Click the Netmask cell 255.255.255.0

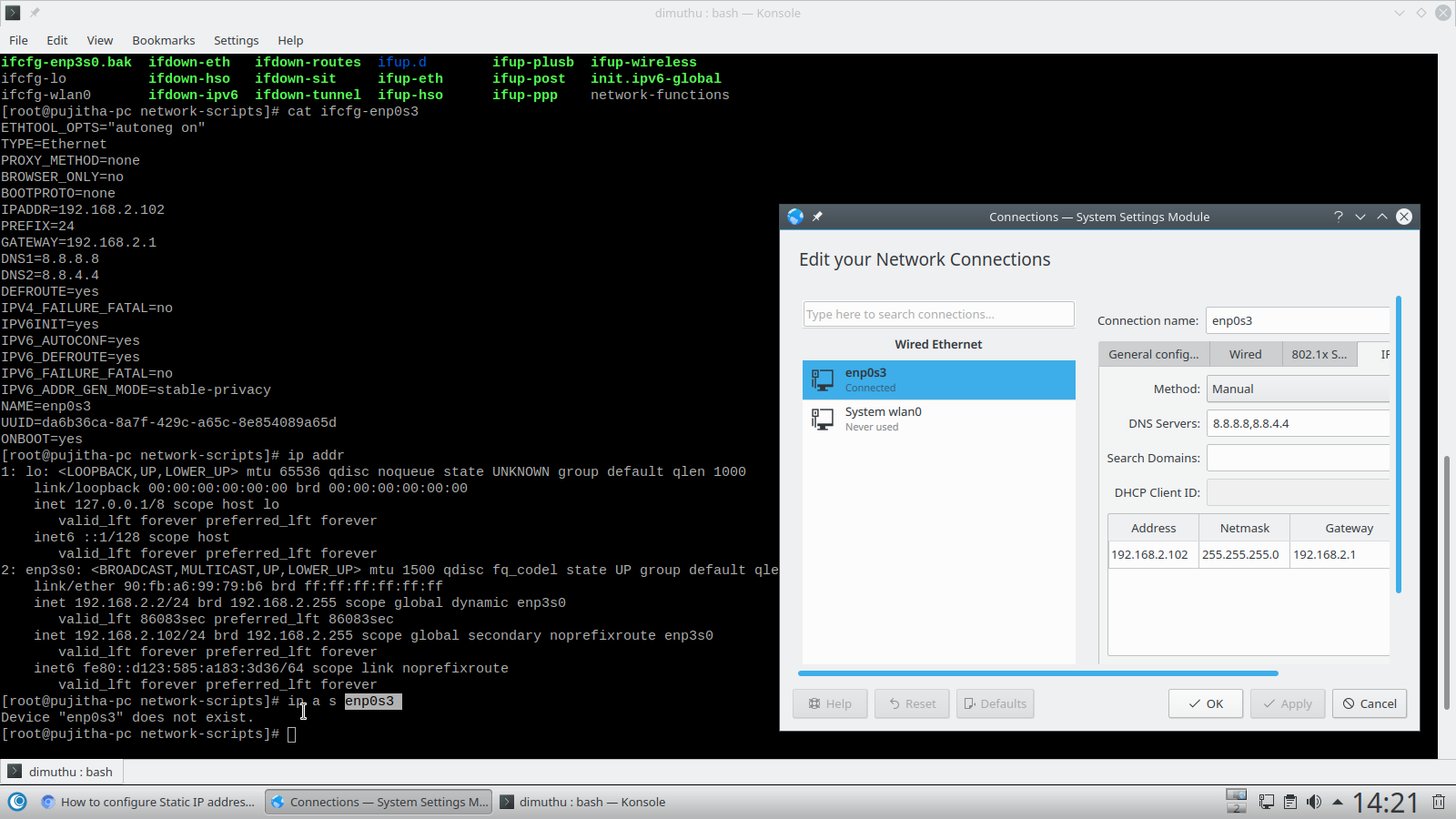point(1245,554)
